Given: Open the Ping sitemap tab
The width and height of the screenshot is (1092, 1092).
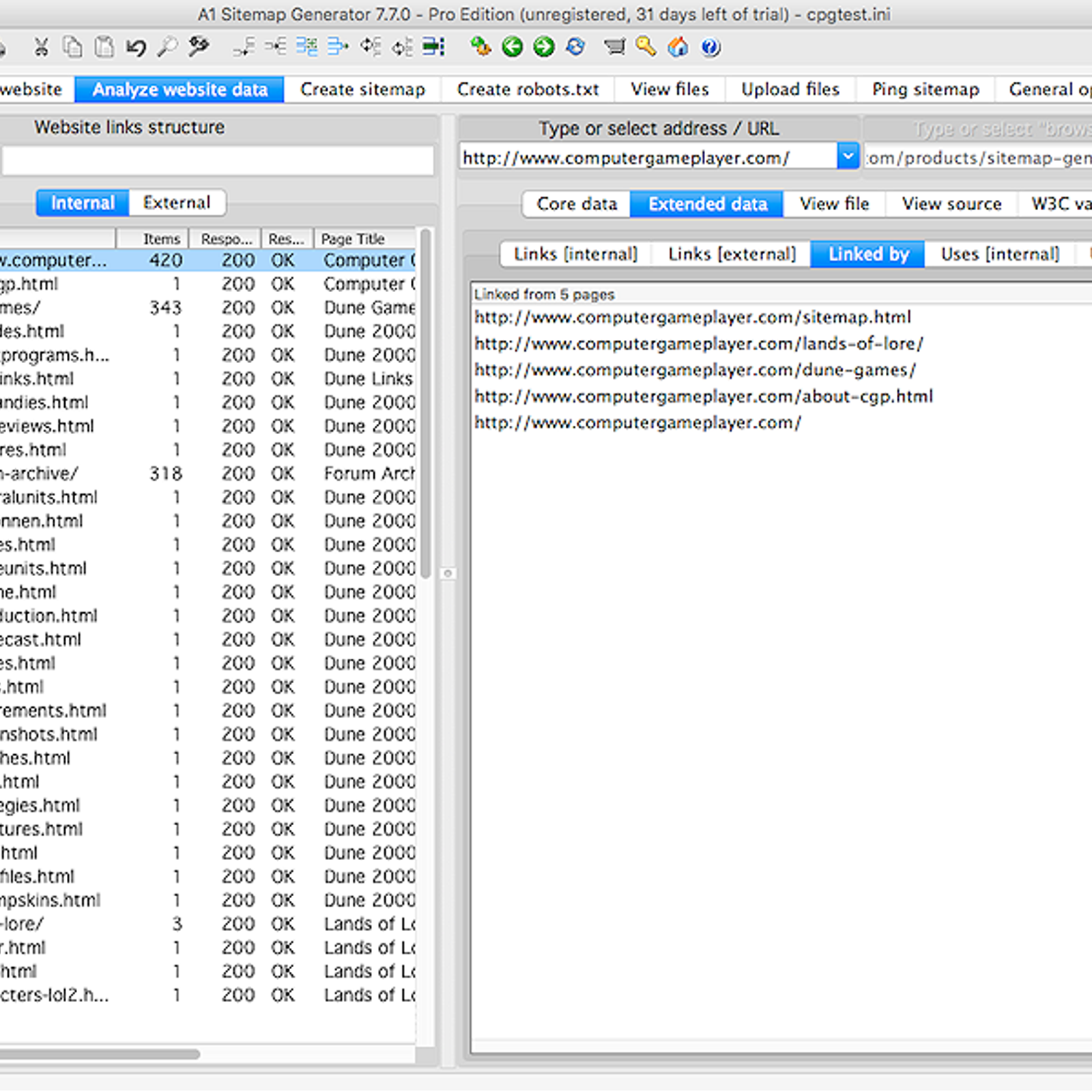Looking at the screenshot, I should click(x=925, y=89).
